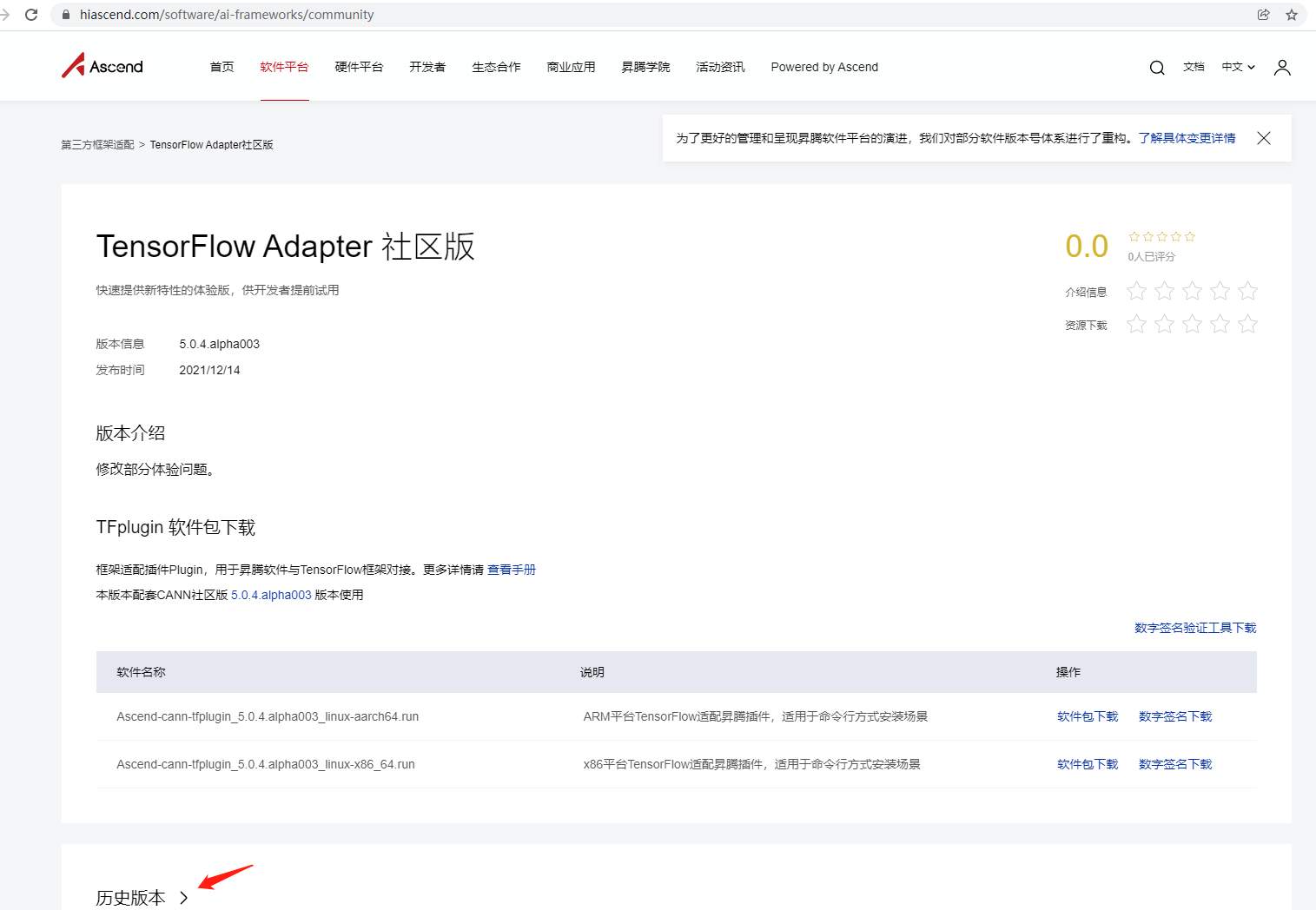This screenshot has height=910, width=1316.
Task: Open the site search magnifier
Action: tap(1157, 68)
